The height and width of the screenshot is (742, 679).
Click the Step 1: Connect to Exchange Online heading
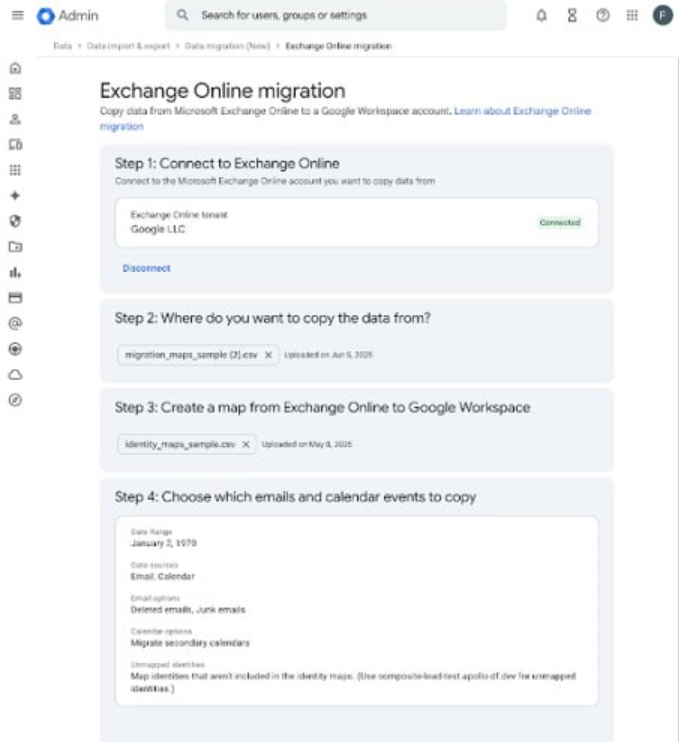(227, 164)
